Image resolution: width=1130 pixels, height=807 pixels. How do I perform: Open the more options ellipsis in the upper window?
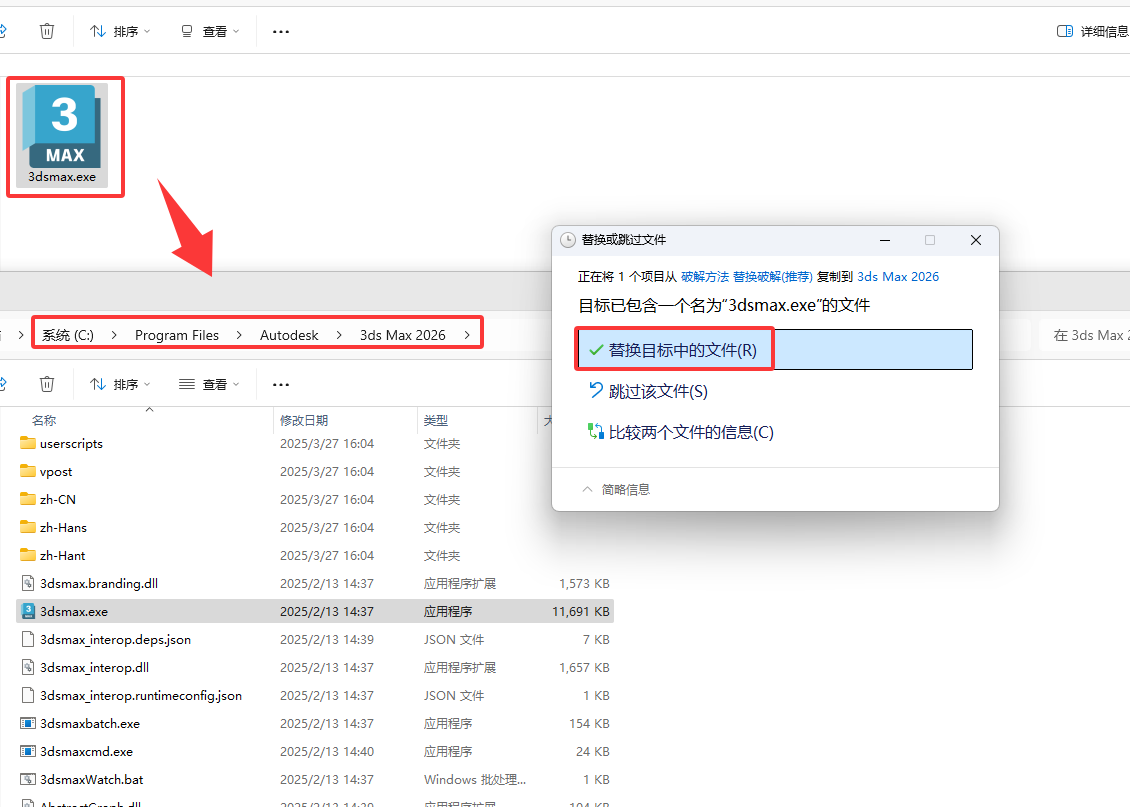[281, 32]
